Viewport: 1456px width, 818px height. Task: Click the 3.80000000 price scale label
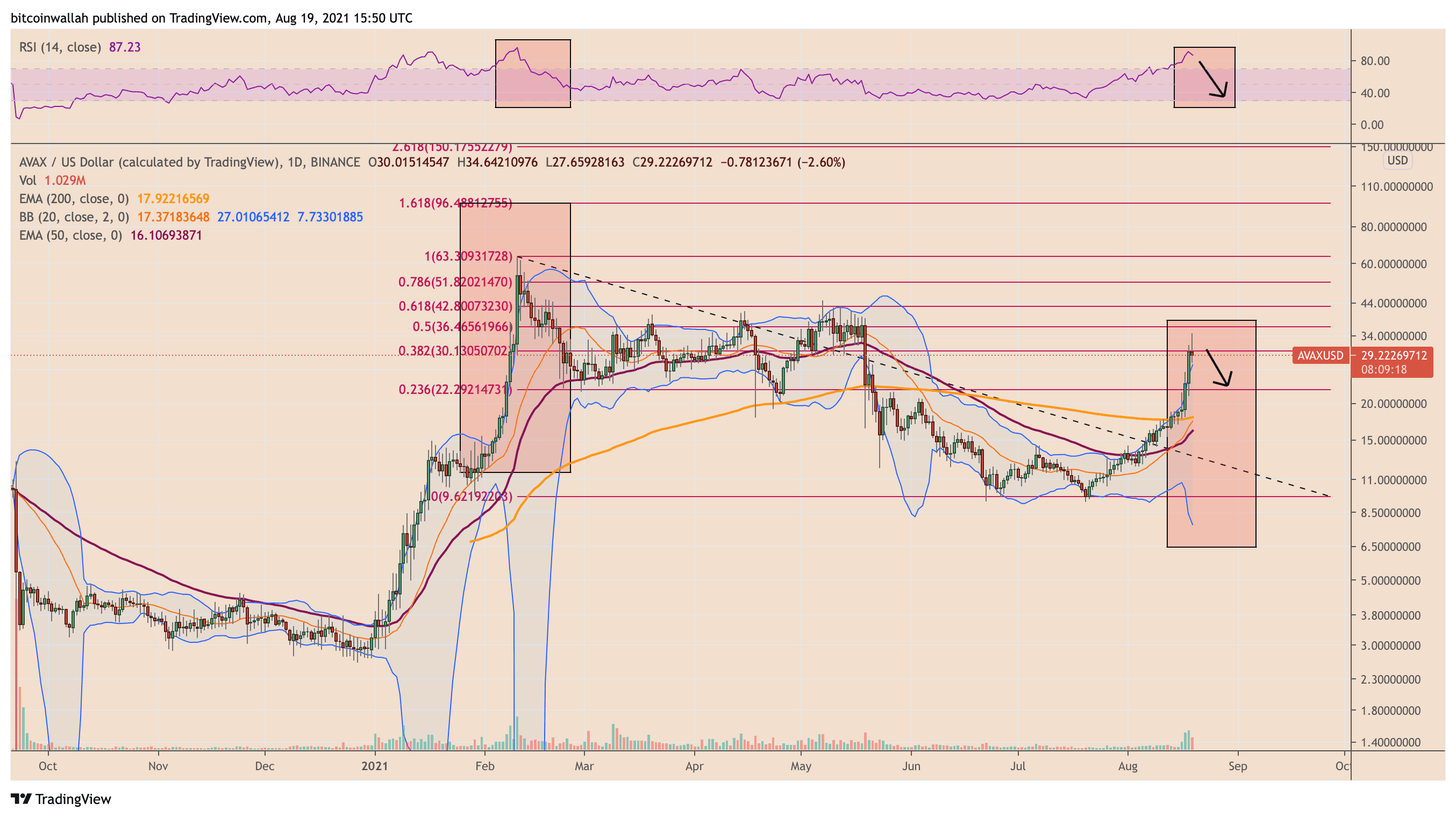[1390, 615]
